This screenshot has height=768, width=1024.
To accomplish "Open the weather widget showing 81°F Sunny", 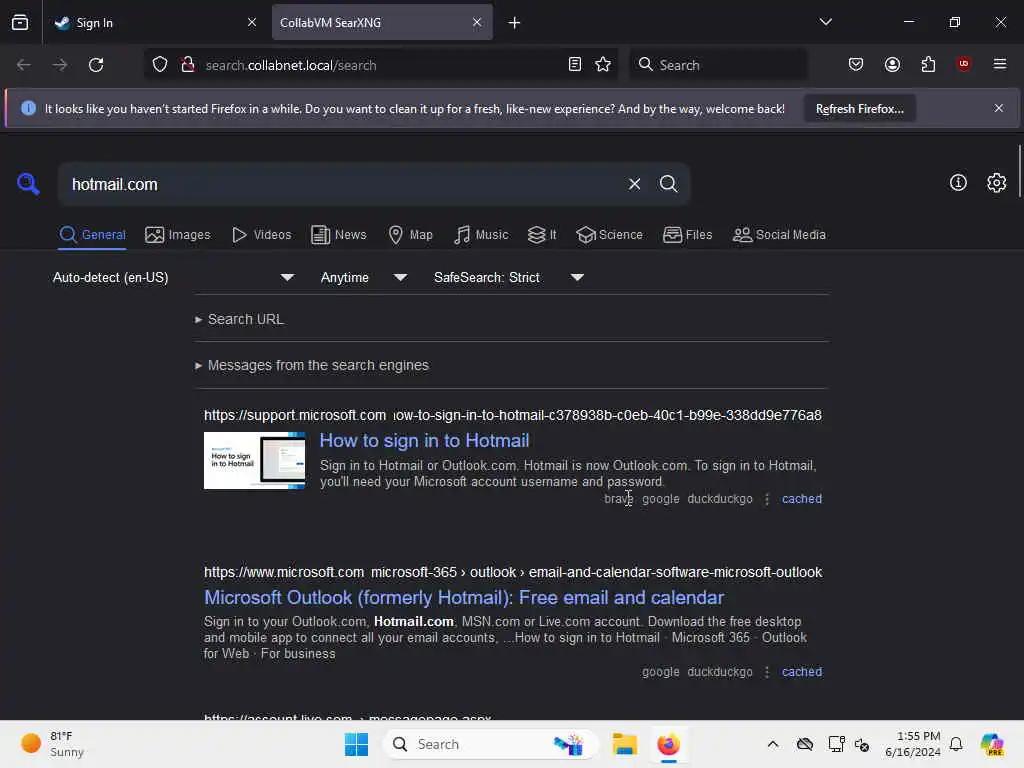I will 52,744.
